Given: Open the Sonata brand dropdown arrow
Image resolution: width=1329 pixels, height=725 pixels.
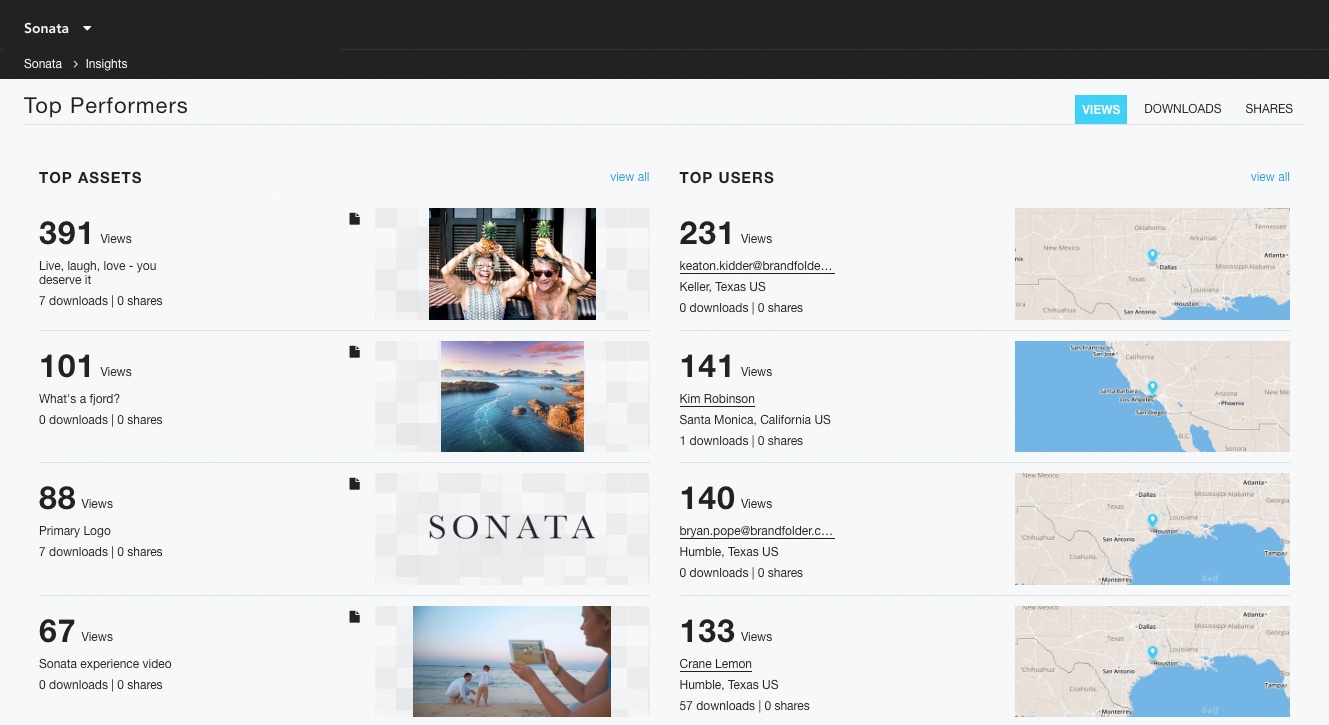Looking at the screenshot, I should 87,28.
